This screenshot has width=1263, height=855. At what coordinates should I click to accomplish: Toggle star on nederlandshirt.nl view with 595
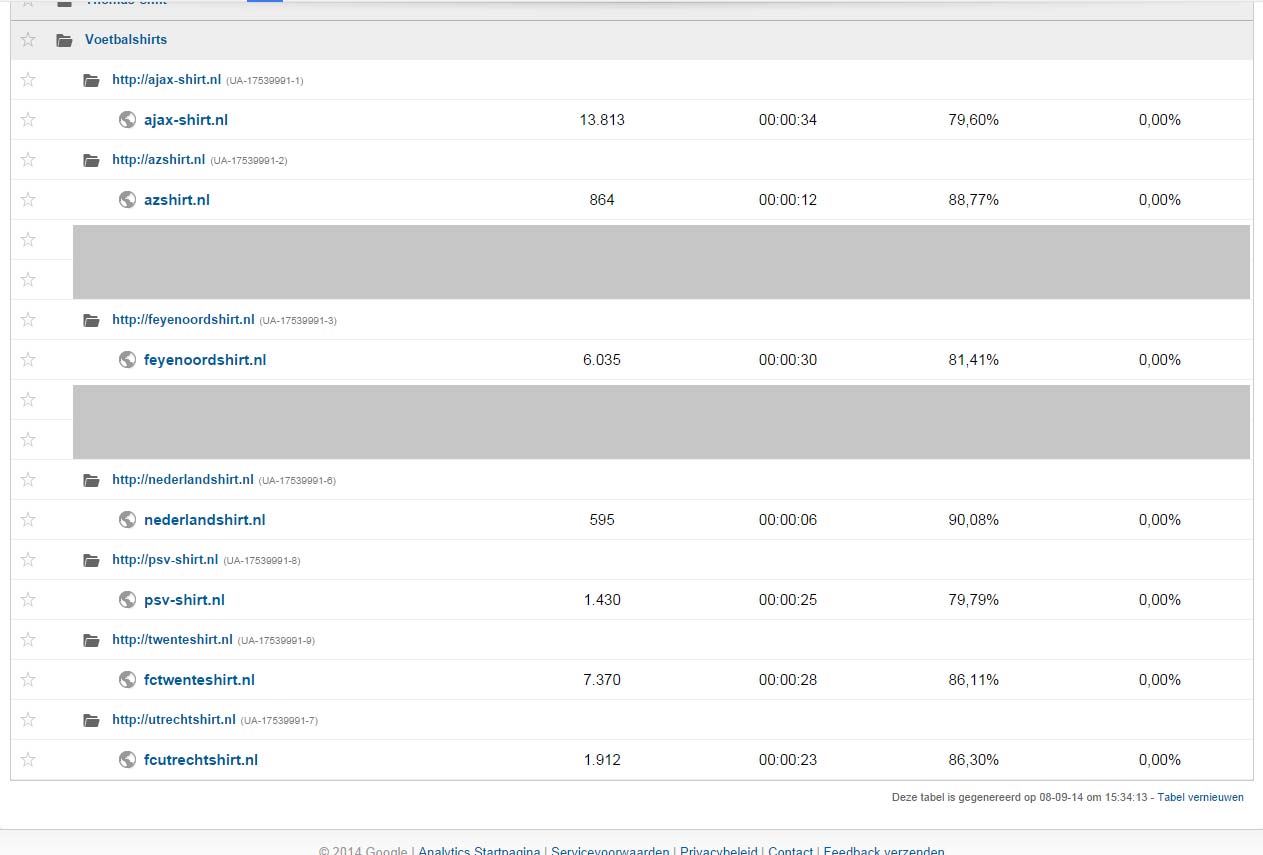click(28, 520)
